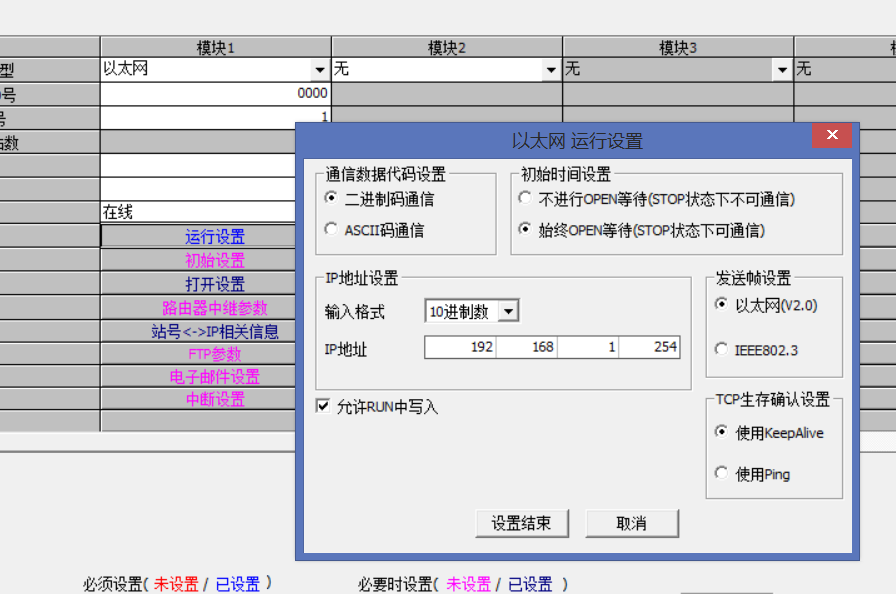Close the 以太网 运行设置 dialog
The image size is (896, 594).
click(x=831, y=136)
